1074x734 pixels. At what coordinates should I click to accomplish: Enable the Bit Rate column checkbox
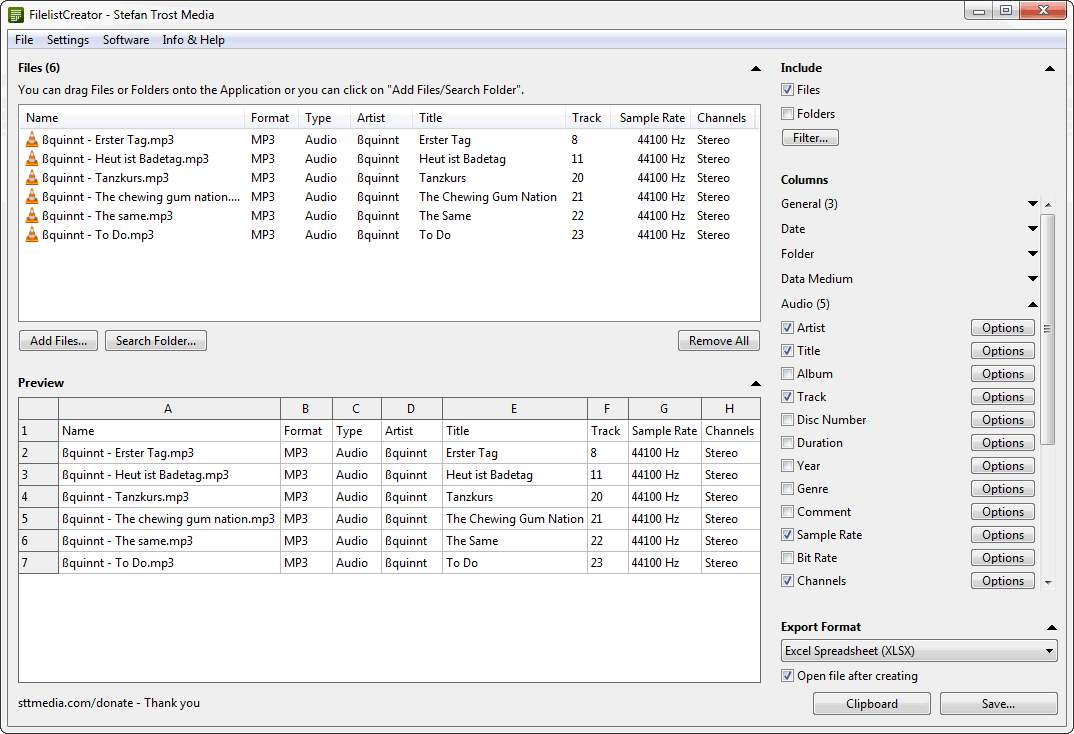[x=788, y=558]
